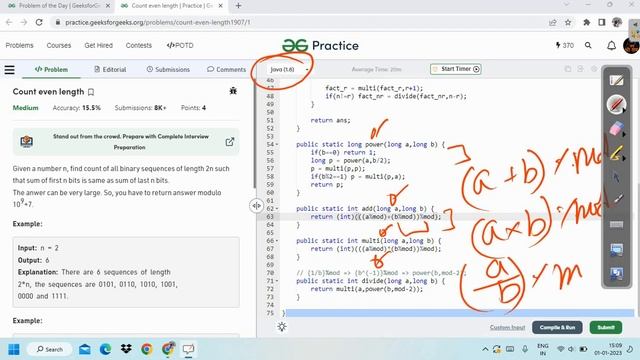640x360 pixels.
Task: Open a new browser tab
Action: pos(238,6)
